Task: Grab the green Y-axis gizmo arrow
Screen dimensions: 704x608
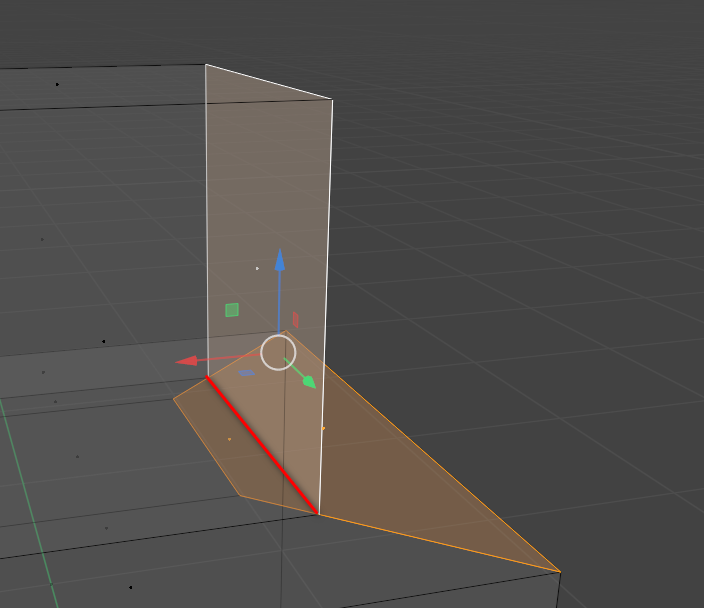Action: [x=309, y=382]
